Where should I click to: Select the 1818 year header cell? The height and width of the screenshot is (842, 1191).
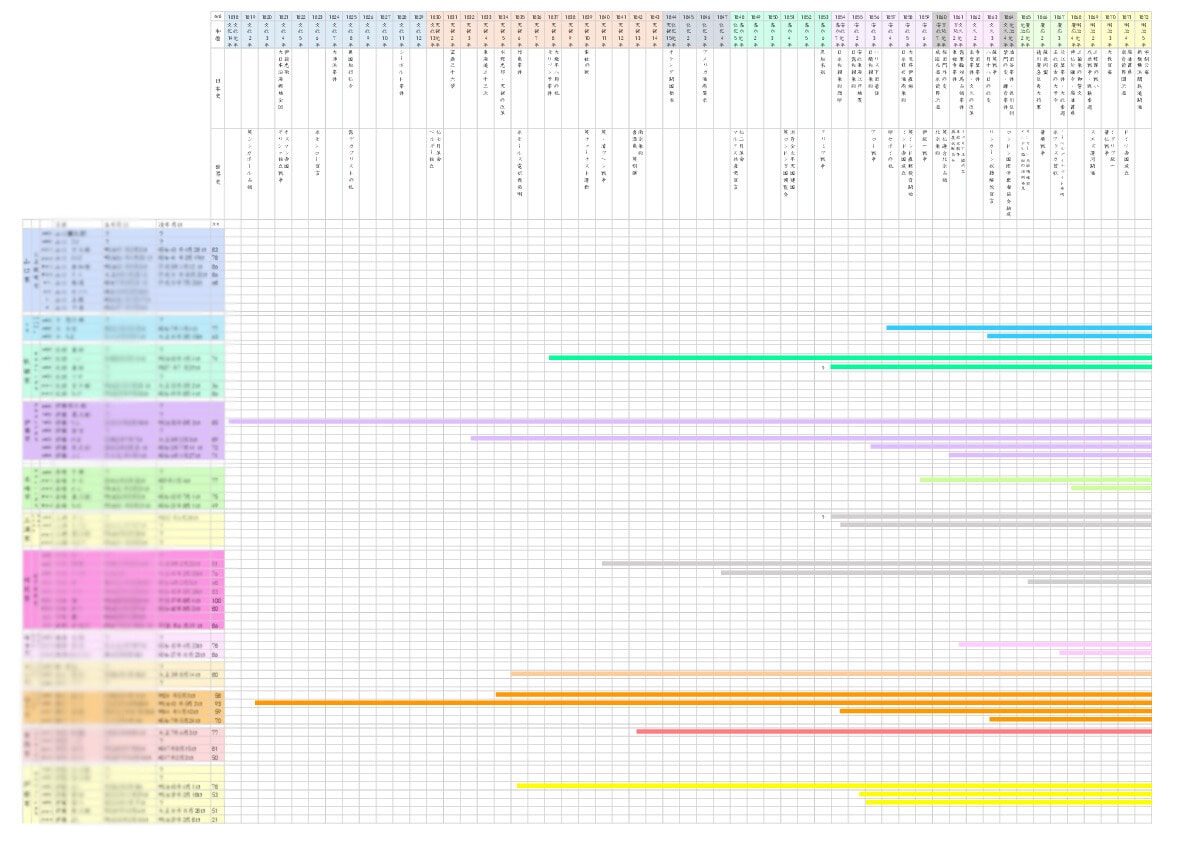(x=233, y=16)
